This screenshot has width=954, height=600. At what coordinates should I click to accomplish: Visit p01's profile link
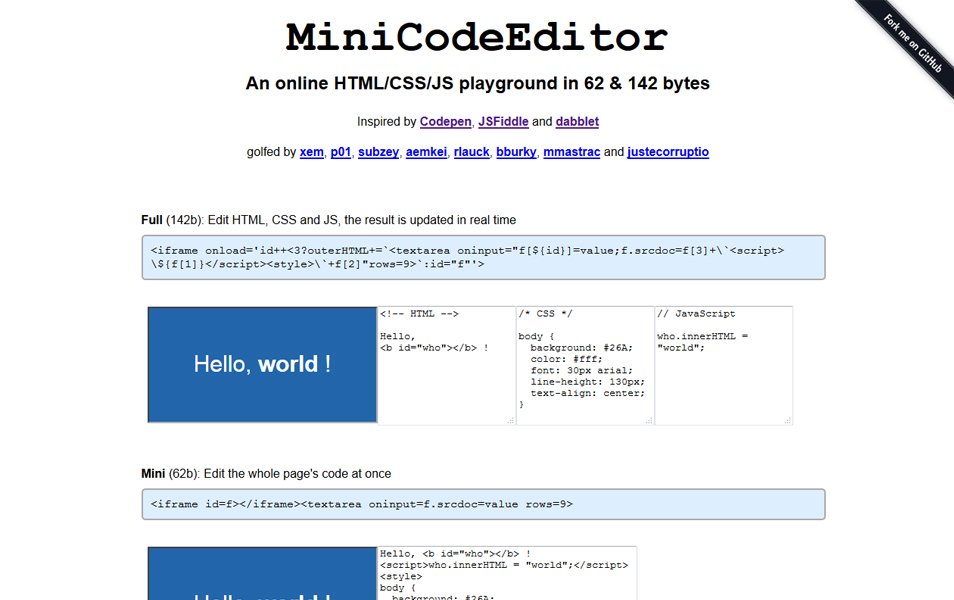pos(341,152)
